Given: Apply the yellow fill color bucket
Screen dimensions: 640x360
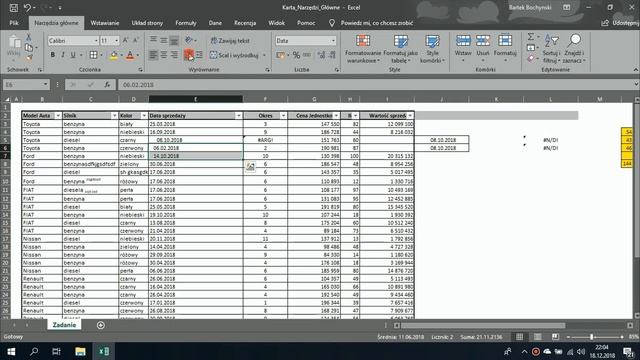Looking at the screenshot, I should [114, 55].
